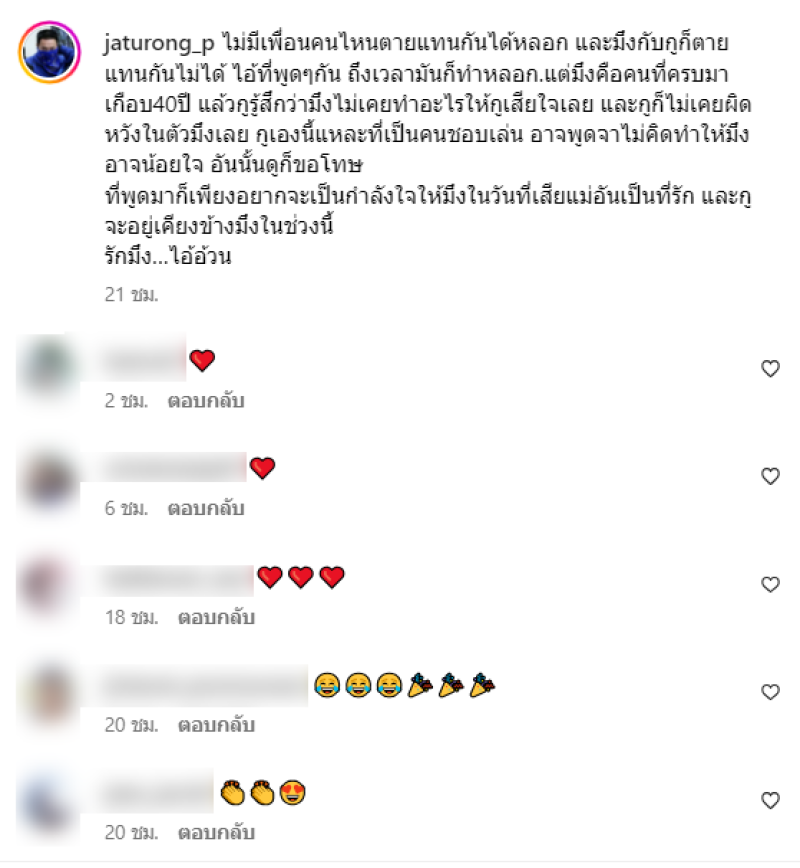Reply to the clapping hands comment
This screenshot has width=800, height=868.
[x=216, y=833]
